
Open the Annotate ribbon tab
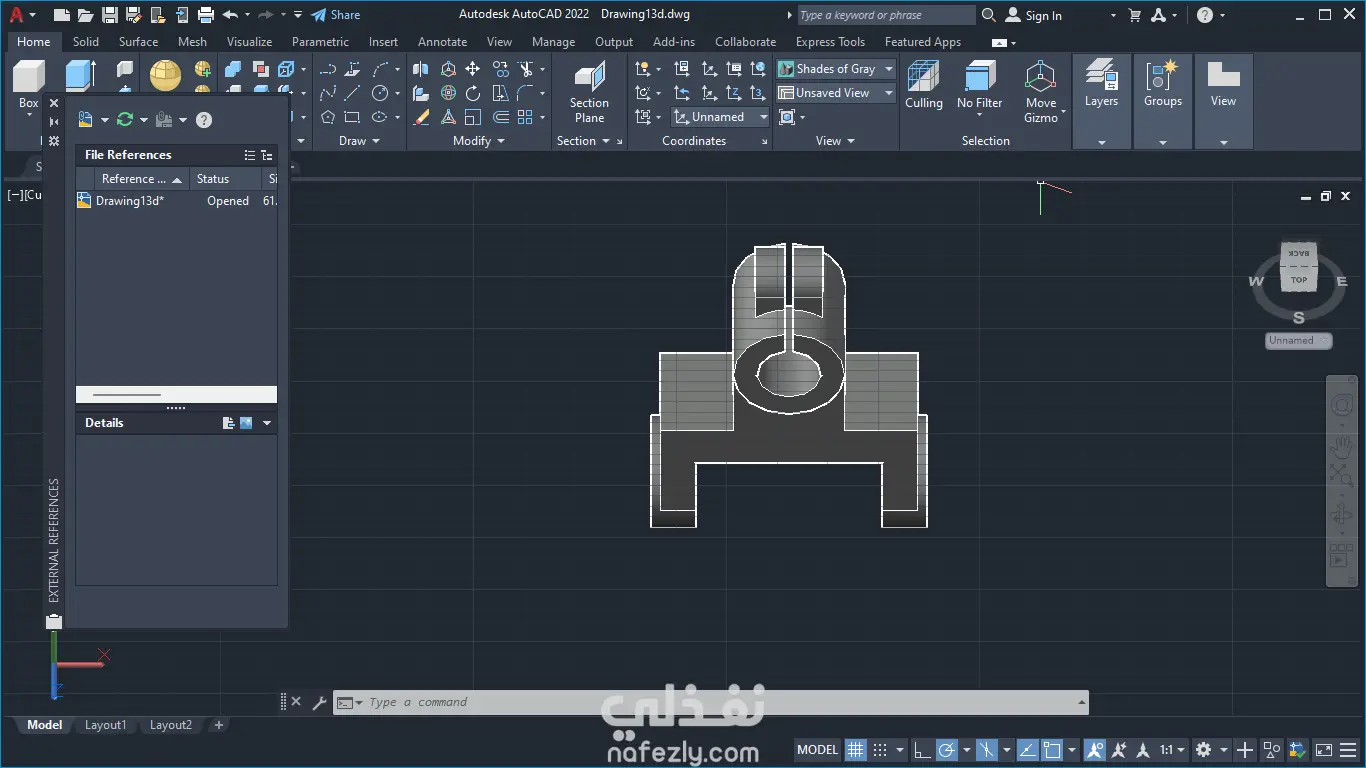[442, 42]
